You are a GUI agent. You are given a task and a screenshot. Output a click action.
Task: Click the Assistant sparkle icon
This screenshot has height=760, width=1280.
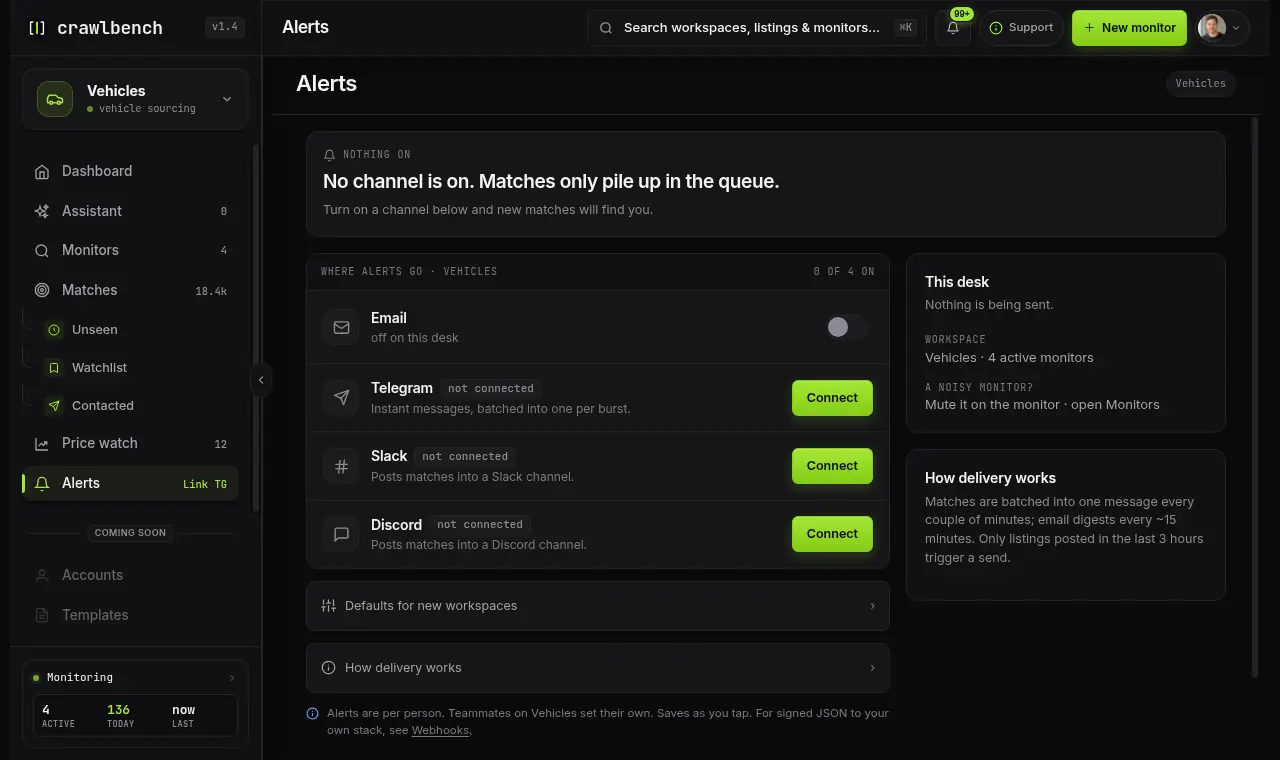tap(42, 211)
